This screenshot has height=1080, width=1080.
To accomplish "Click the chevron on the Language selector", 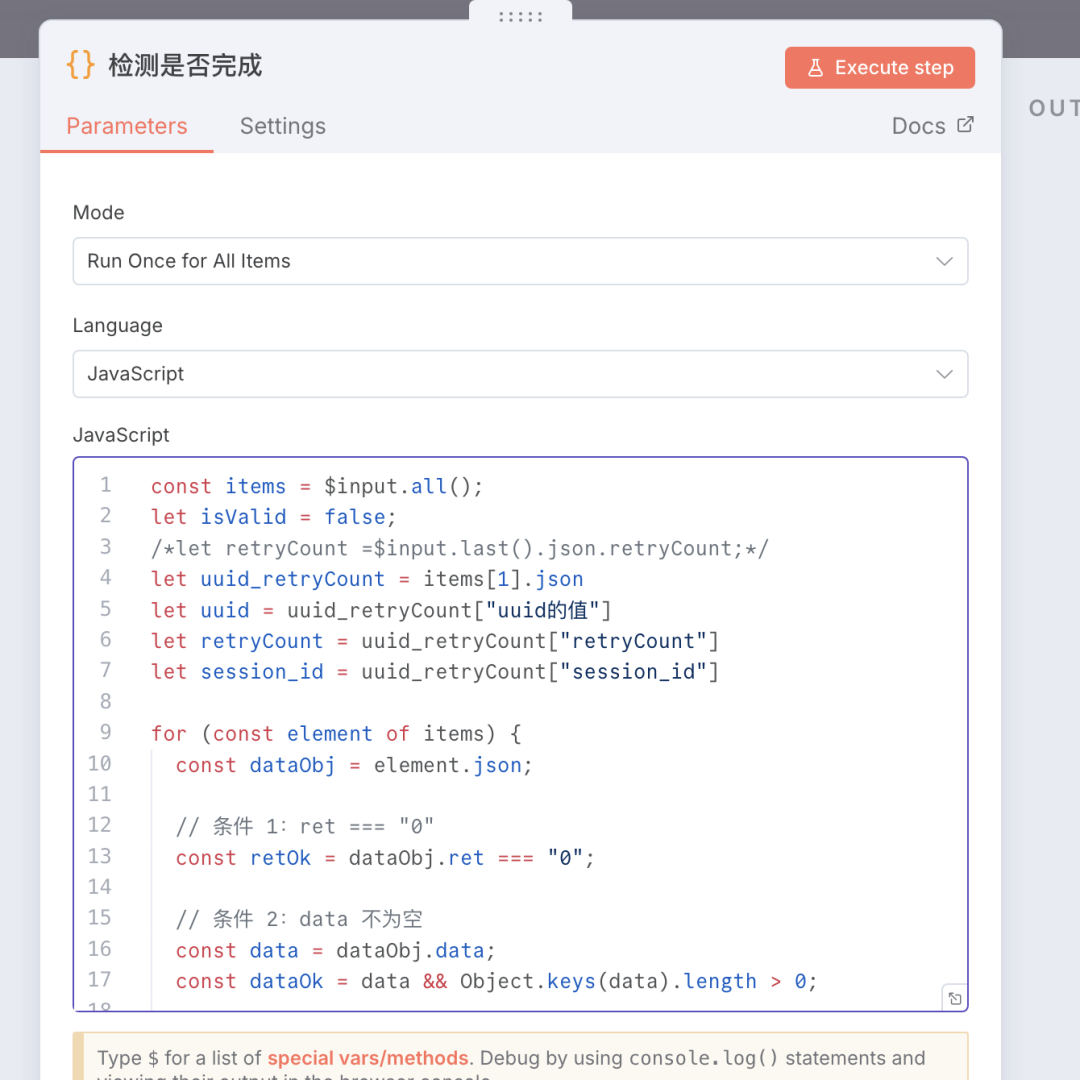I will [x=944, y=373].
